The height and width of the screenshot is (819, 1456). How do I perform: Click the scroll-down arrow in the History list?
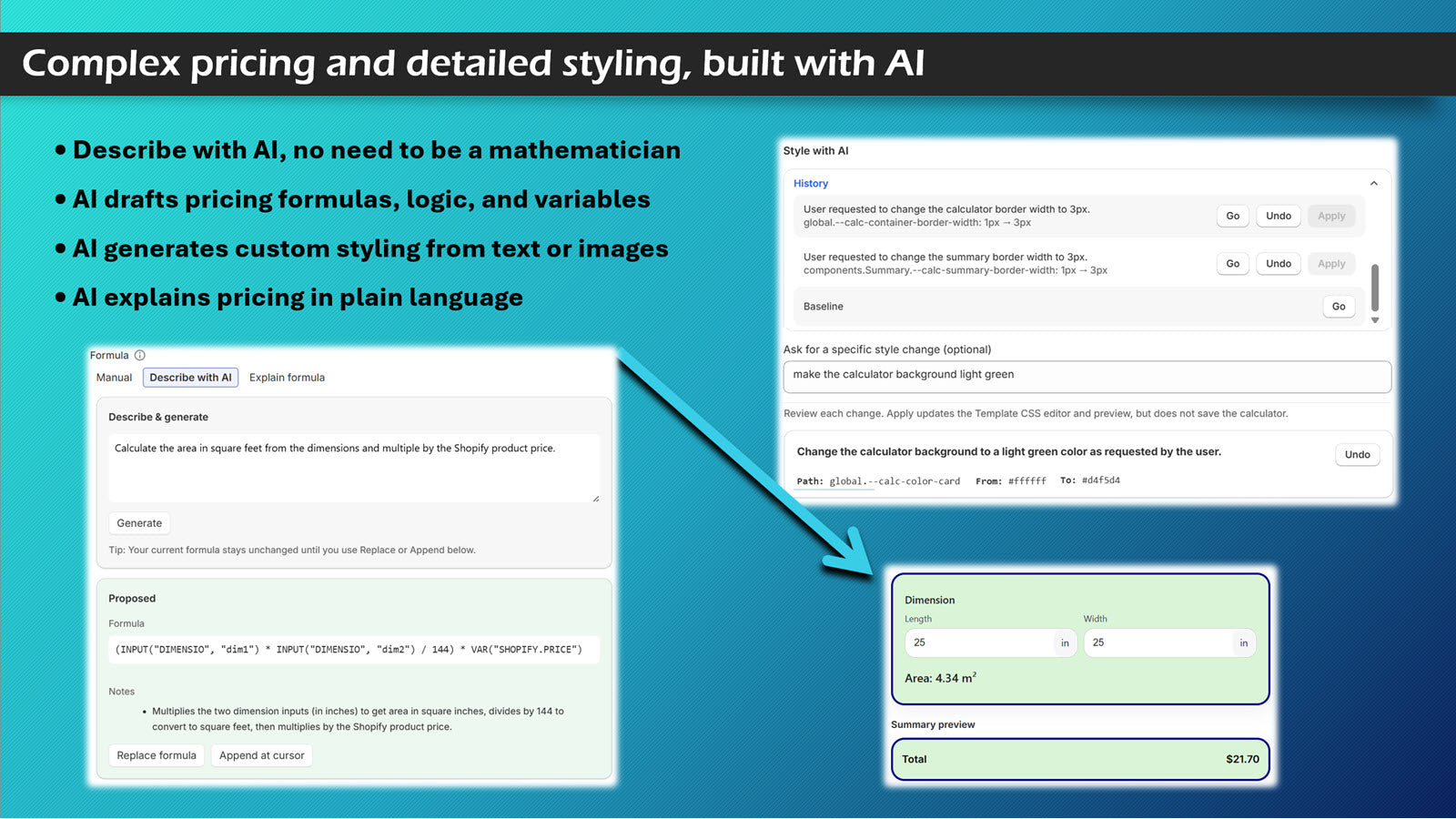(1376, 320)
